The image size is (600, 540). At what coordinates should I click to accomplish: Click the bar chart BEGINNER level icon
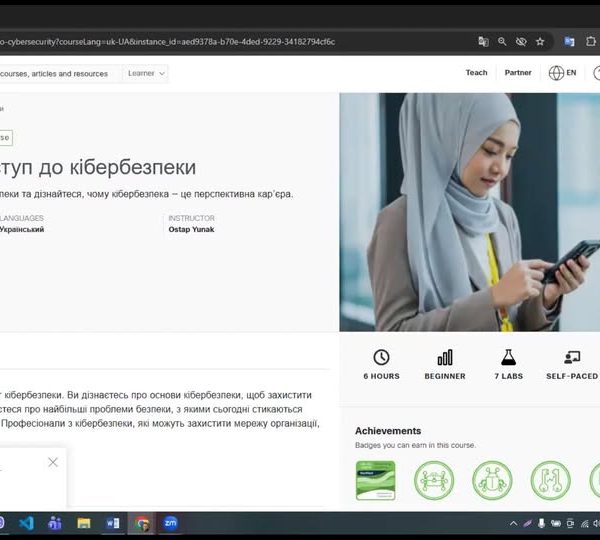[x=445, y=357]
